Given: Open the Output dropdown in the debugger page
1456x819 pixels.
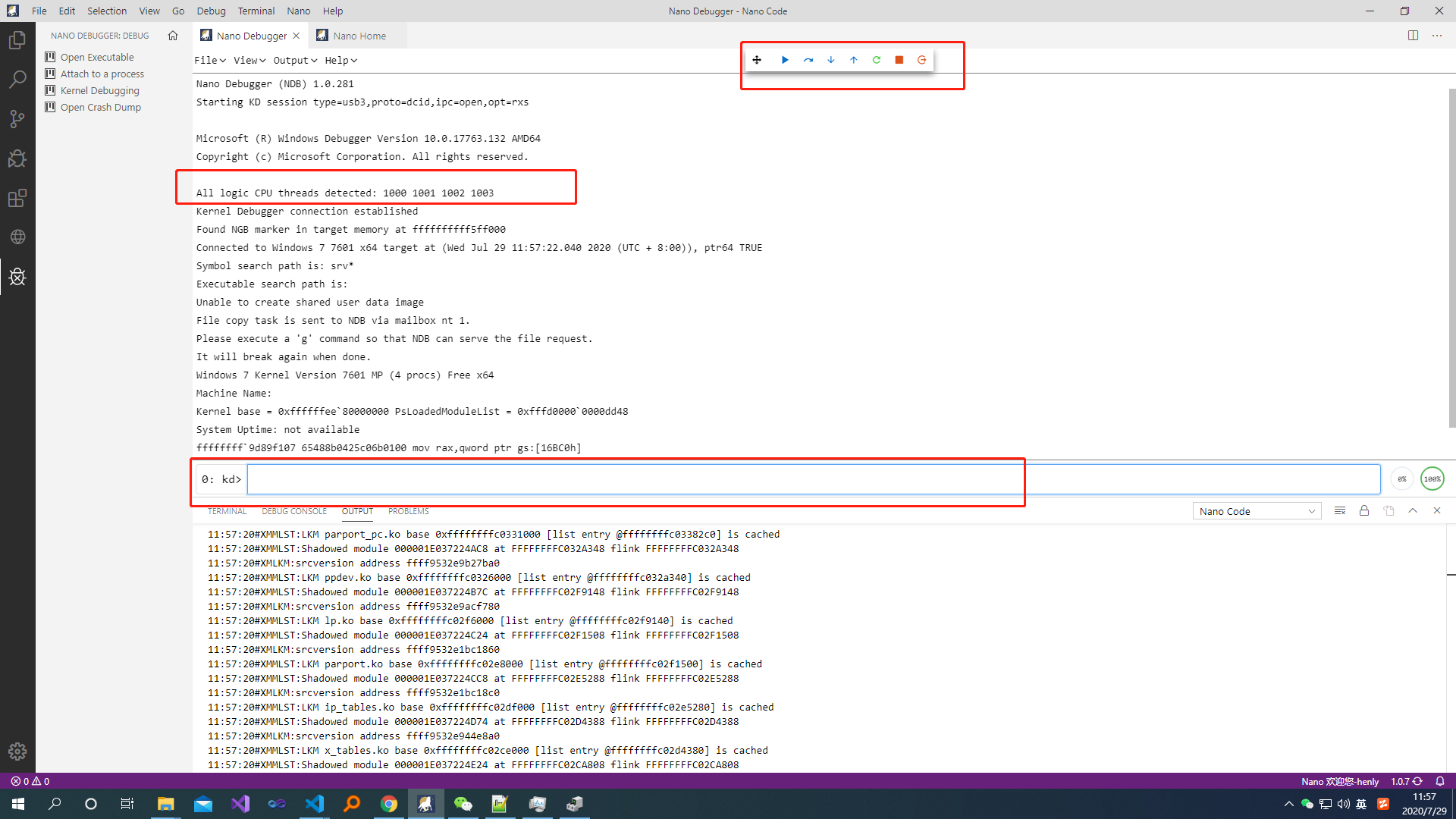Looking at the screenshot, I should 295,61.
